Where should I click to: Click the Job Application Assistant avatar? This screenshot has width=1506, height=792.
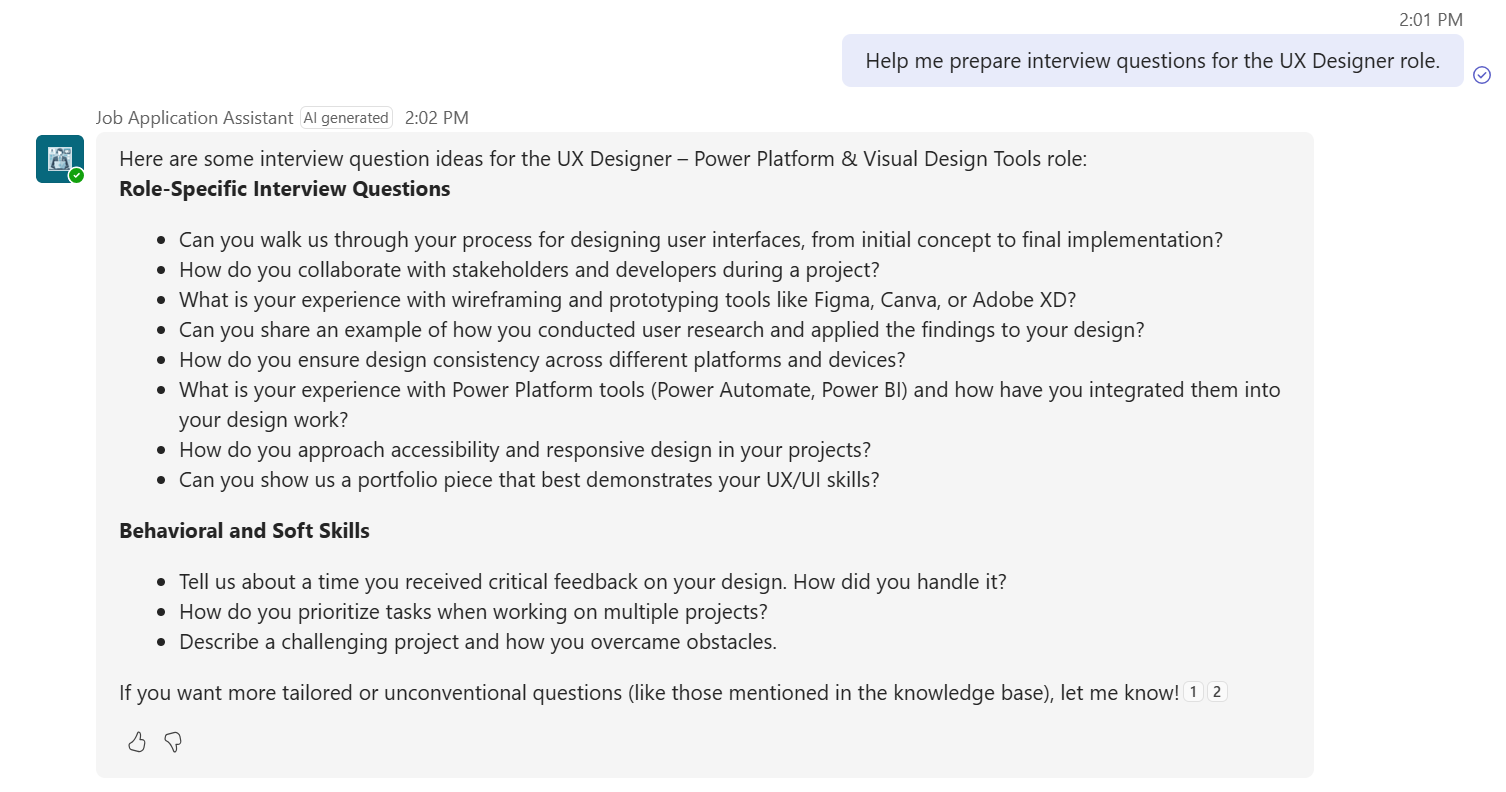click(x=59, y=158)
